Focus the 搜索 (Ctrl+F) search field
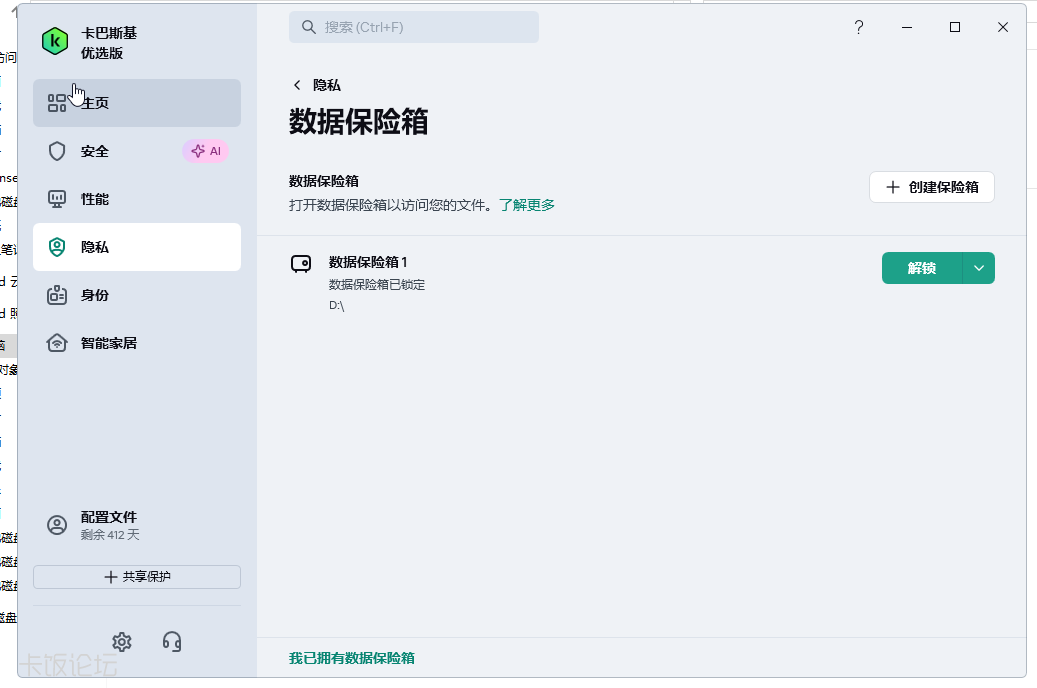 [414, 27]
